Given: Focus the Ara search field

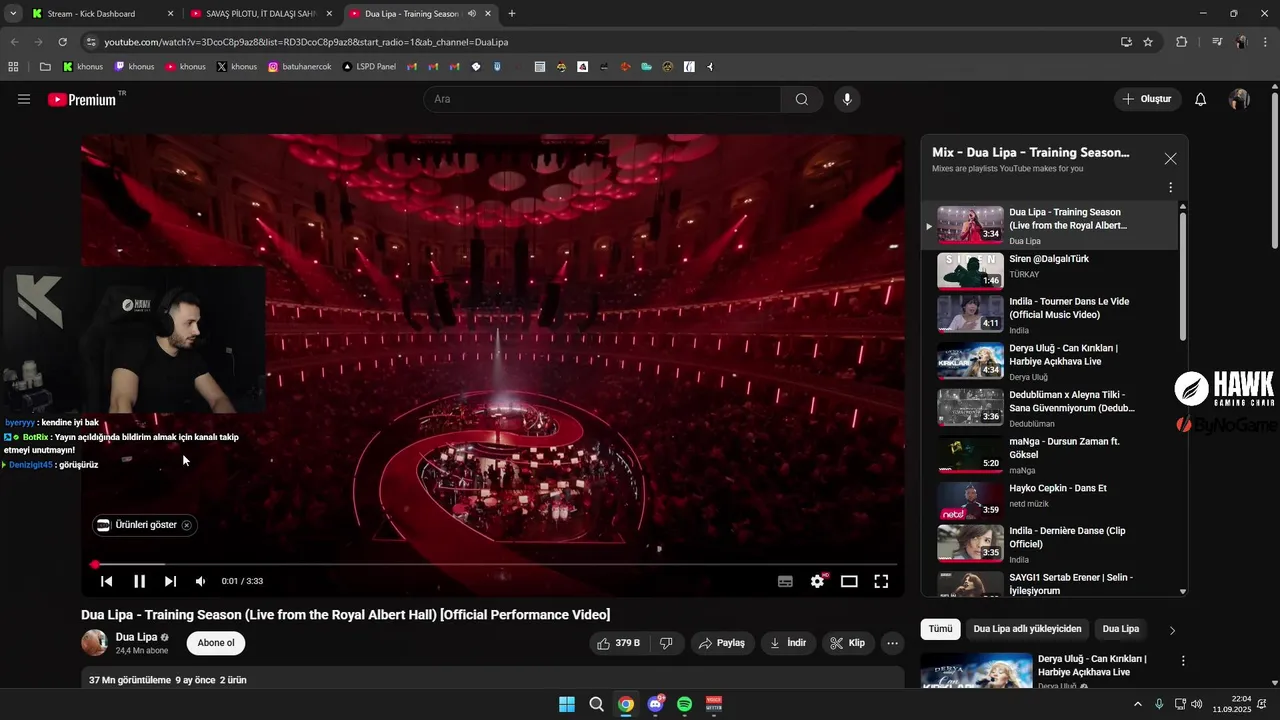Looking at the screenshot, I should click(602, 99).
